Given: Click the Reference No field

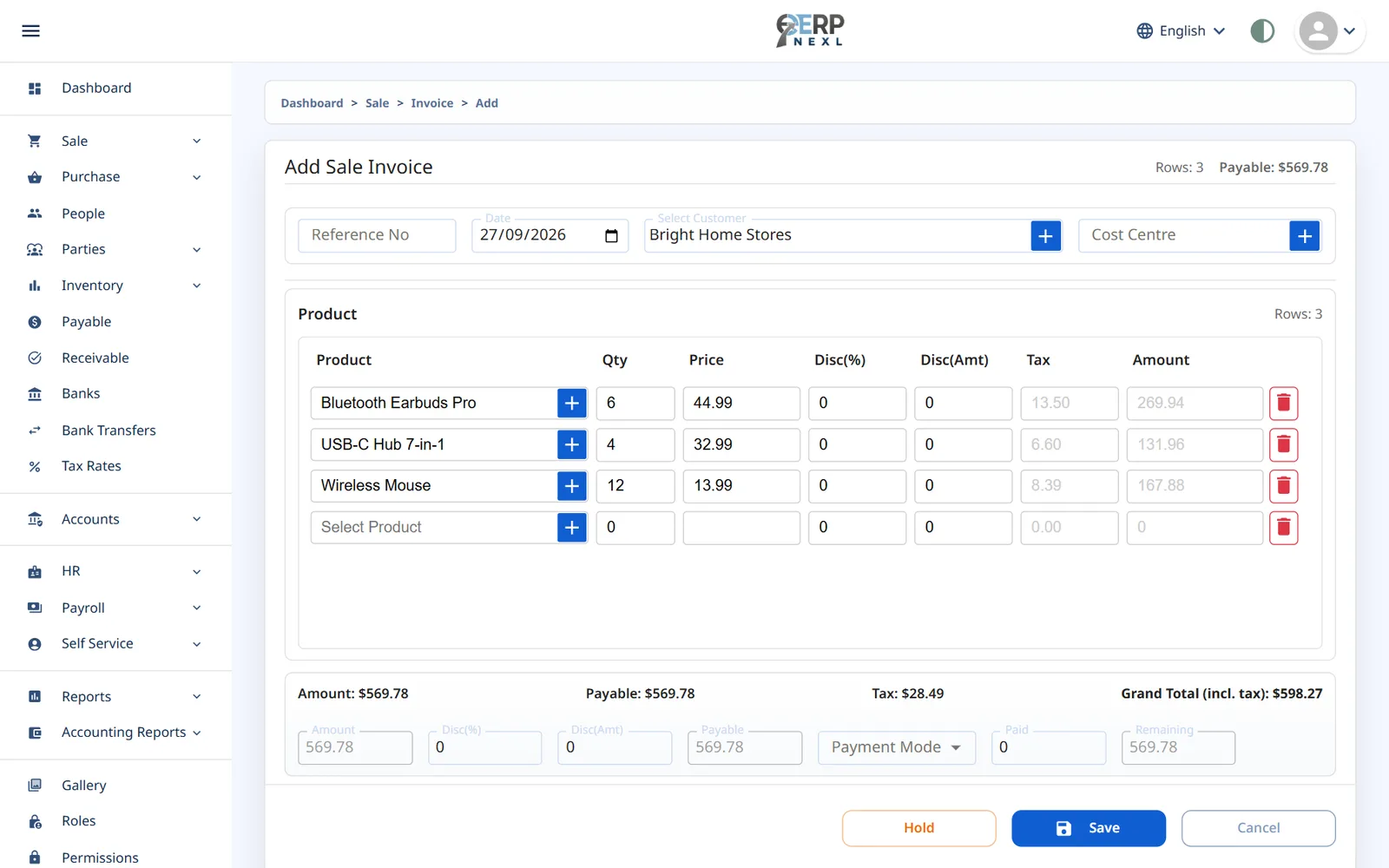Looking at the screenshot, I should 377,235.
